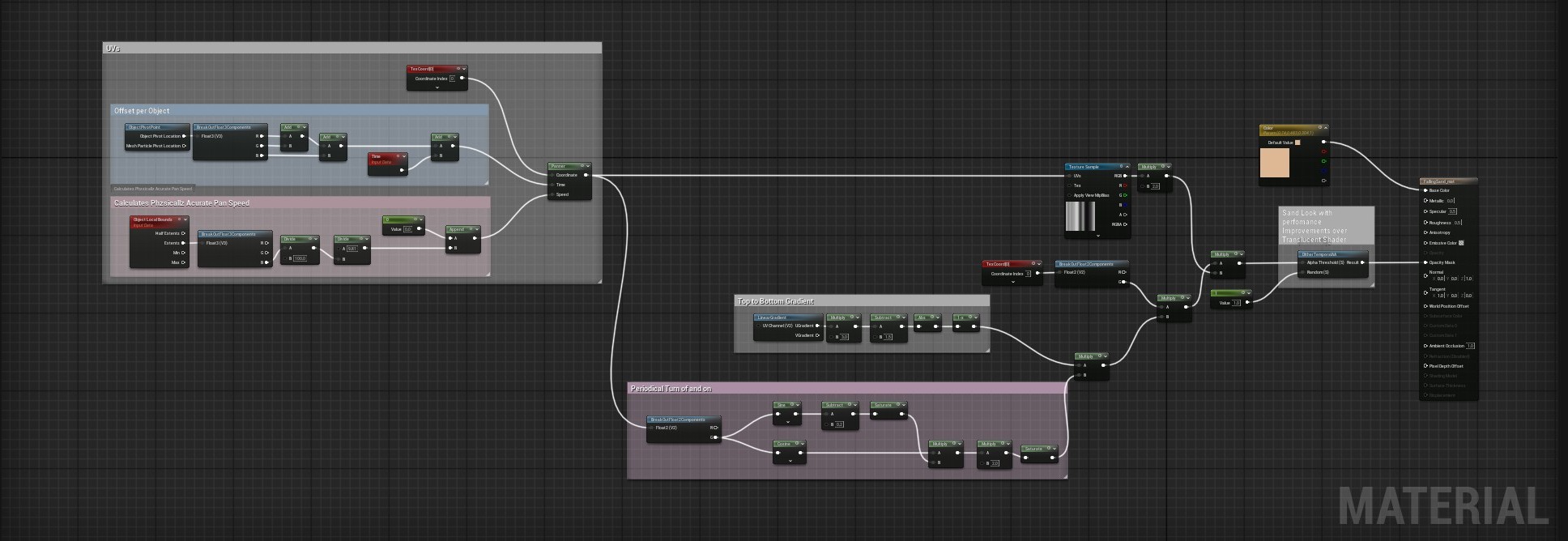Select the DitherTemporalAA node title

(1319, 254)
